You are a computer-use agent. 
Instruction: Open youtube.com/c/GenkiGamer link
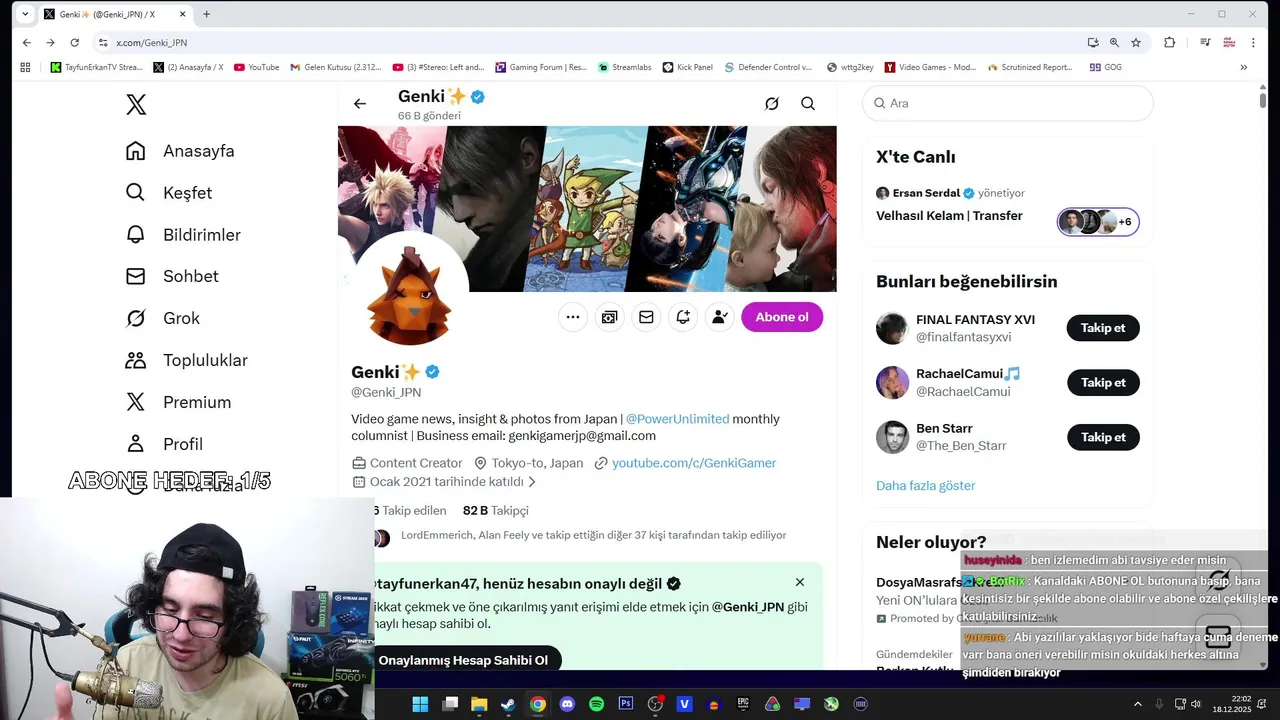tap(694, 463)
